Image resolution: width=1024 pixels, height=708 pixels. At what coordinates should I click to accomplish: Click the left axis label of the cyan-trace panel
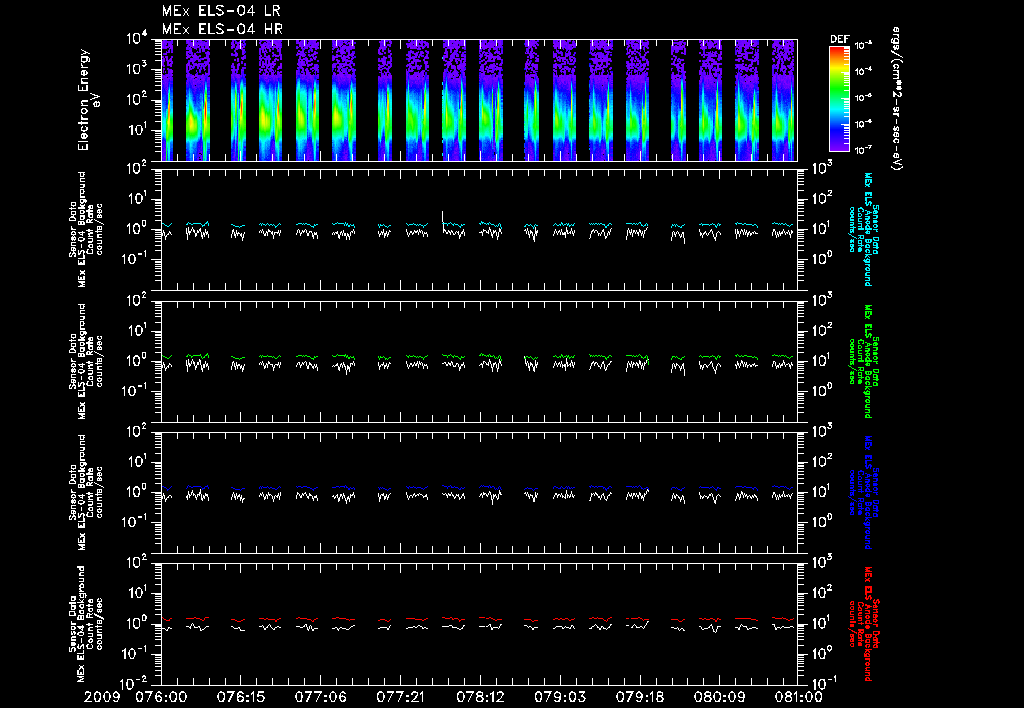86,229
